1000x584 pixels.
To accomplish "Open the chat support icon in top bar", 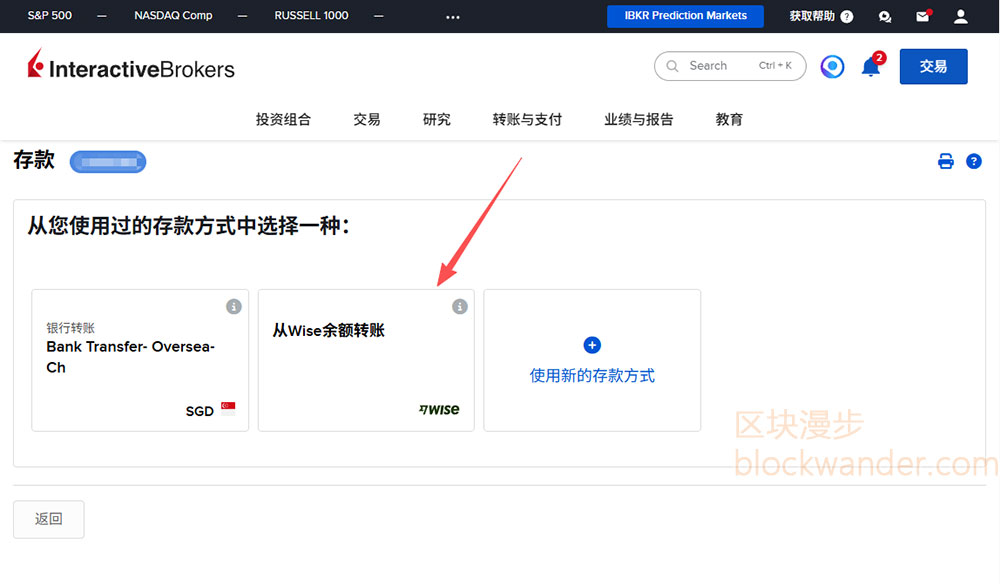I will pos(885,17).
